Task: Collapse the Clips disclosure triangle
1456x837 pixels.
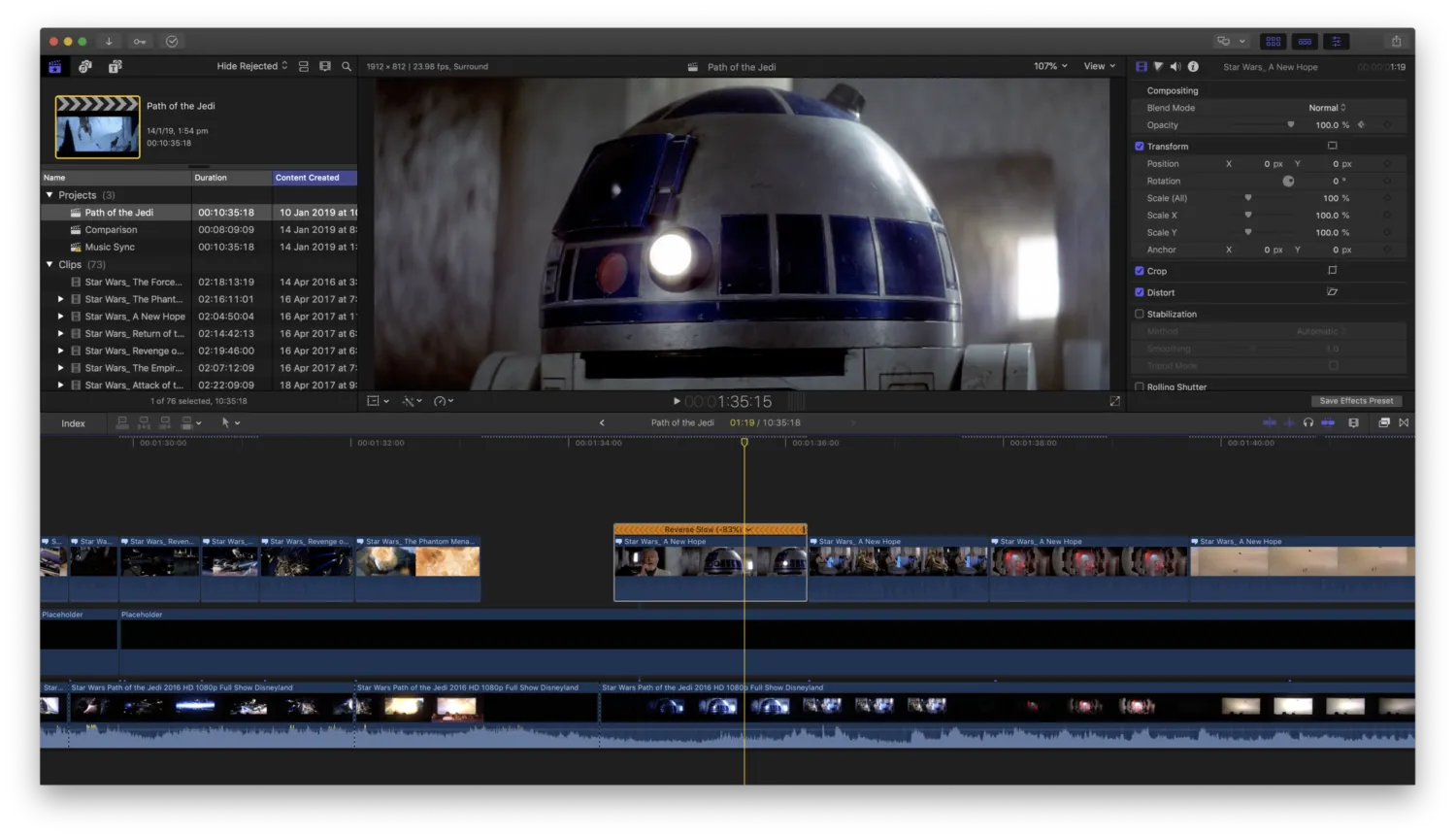Action: point(50,264)
